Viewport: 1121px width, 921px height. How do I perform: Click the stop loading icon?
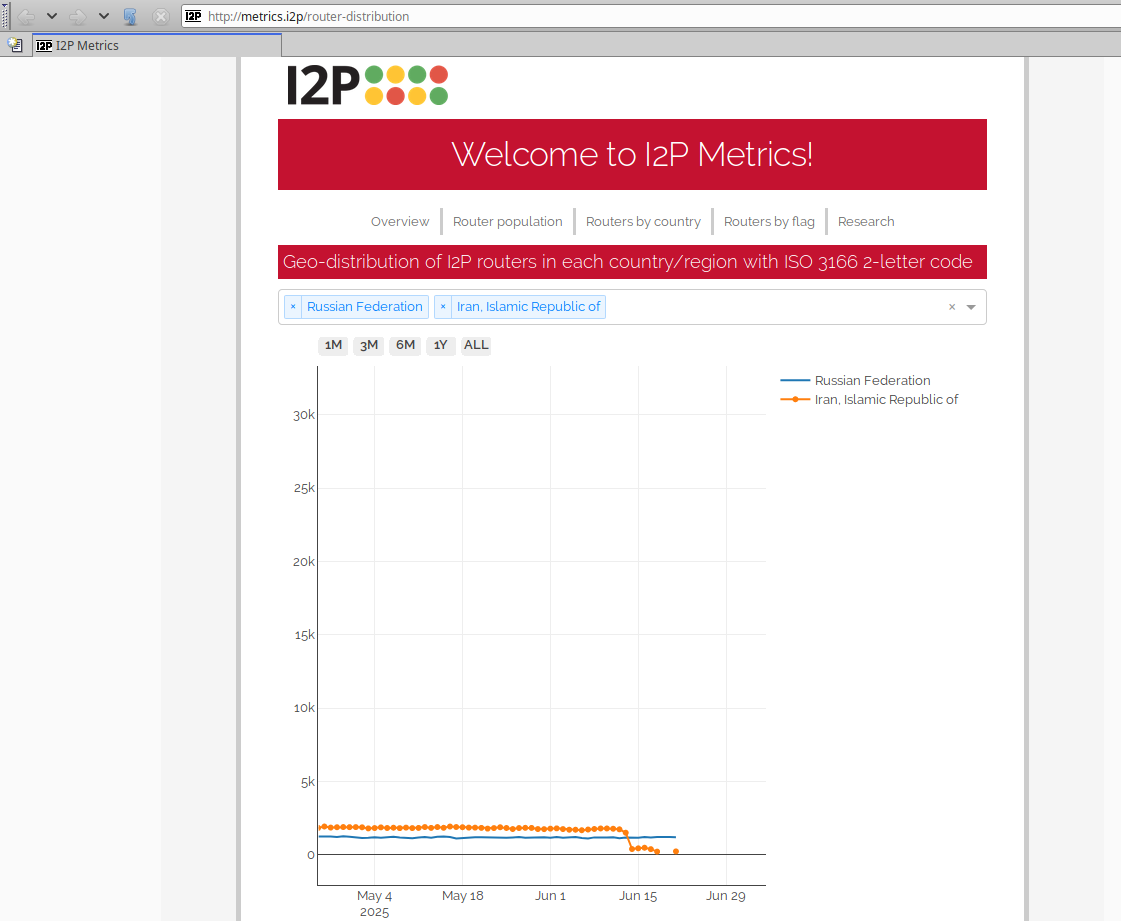162,16
